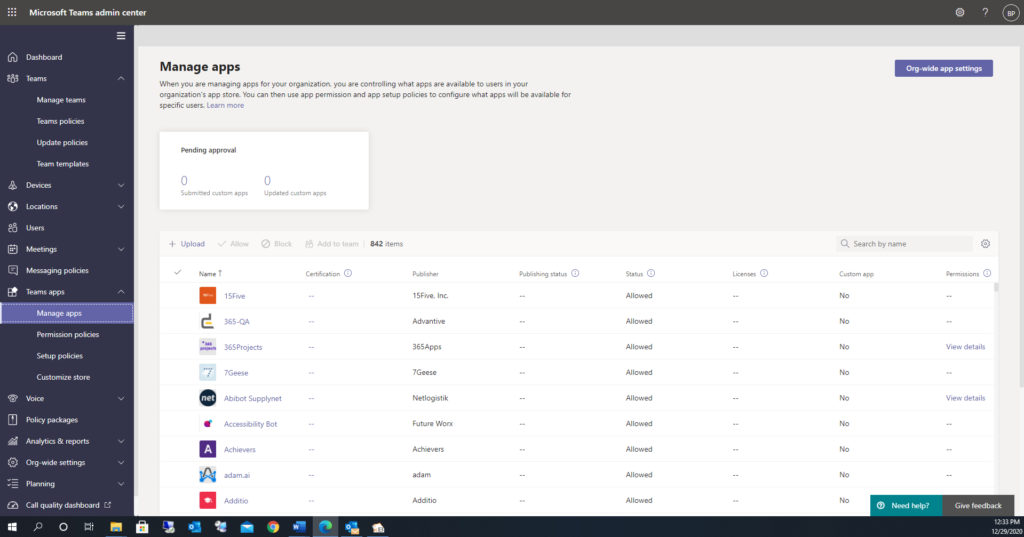Viewport: 1024px width, 537px height.
Task: Expand the Analytics & reports chevron
Action: [121, 441]
